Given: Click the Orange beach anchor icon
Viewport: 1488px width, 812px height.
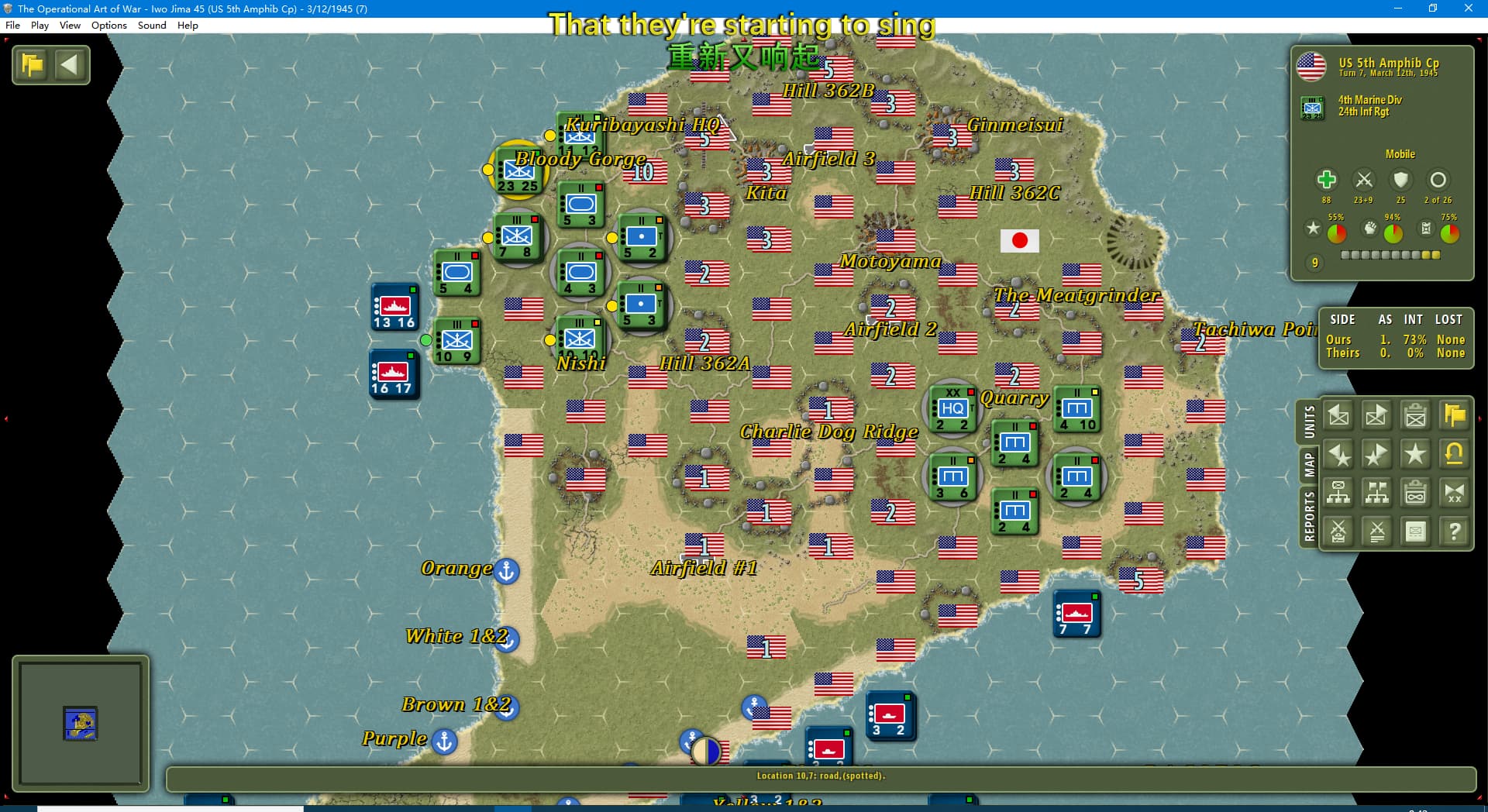Looking at the screenshot, I should [506, 570].
